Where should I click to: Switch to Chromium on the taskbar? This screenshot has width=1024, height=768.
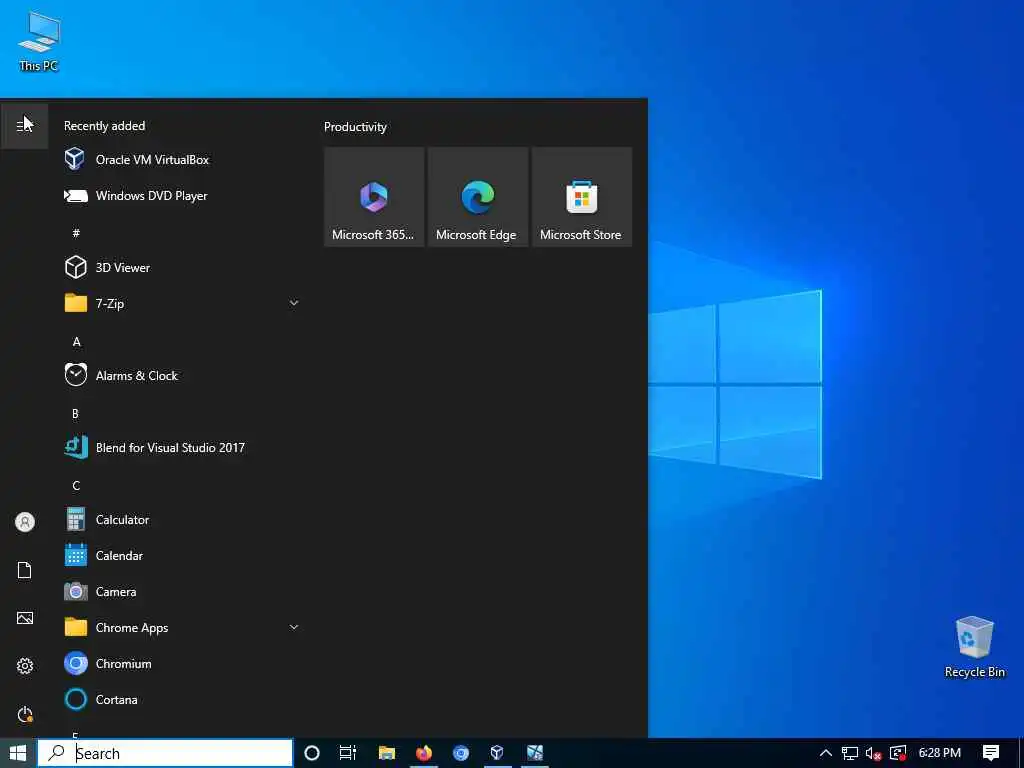pyautogui.click(x=461, y=753)
